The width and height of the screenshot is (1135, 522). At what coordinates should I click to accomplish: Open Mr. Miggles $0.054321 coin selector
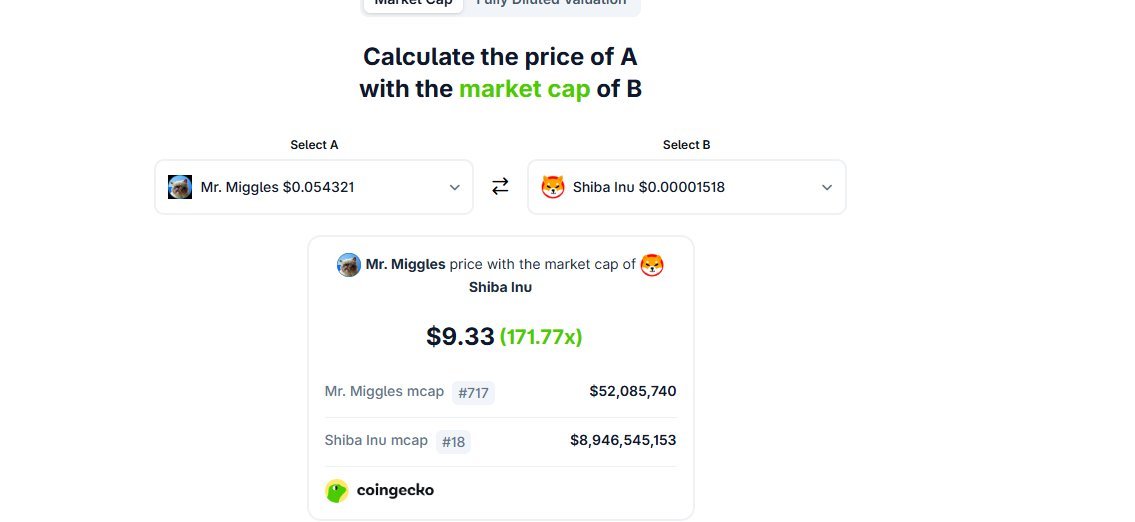(x=314, y=187)
